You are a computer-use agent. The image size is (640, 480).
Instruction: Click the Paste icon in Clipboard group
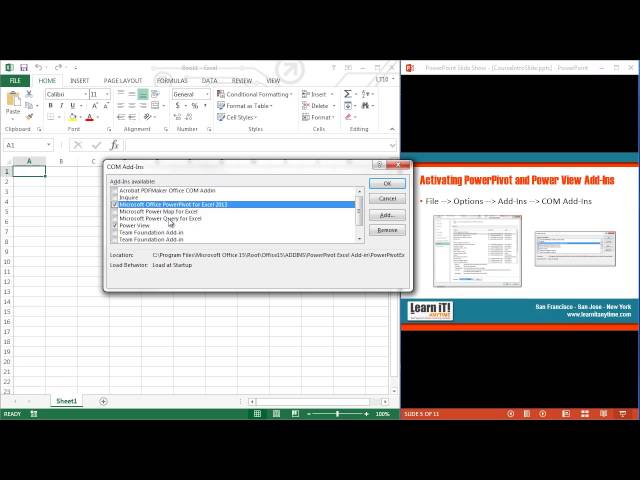(13, 102)
